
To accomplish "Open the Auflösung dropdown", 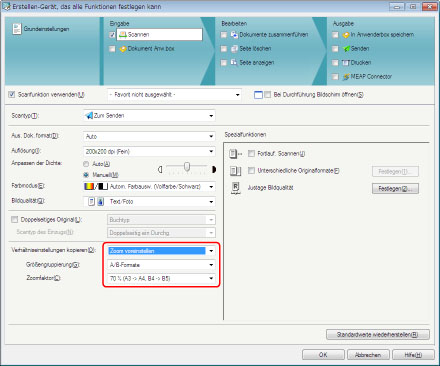I will pyautogui.click(x=149, y=151).
